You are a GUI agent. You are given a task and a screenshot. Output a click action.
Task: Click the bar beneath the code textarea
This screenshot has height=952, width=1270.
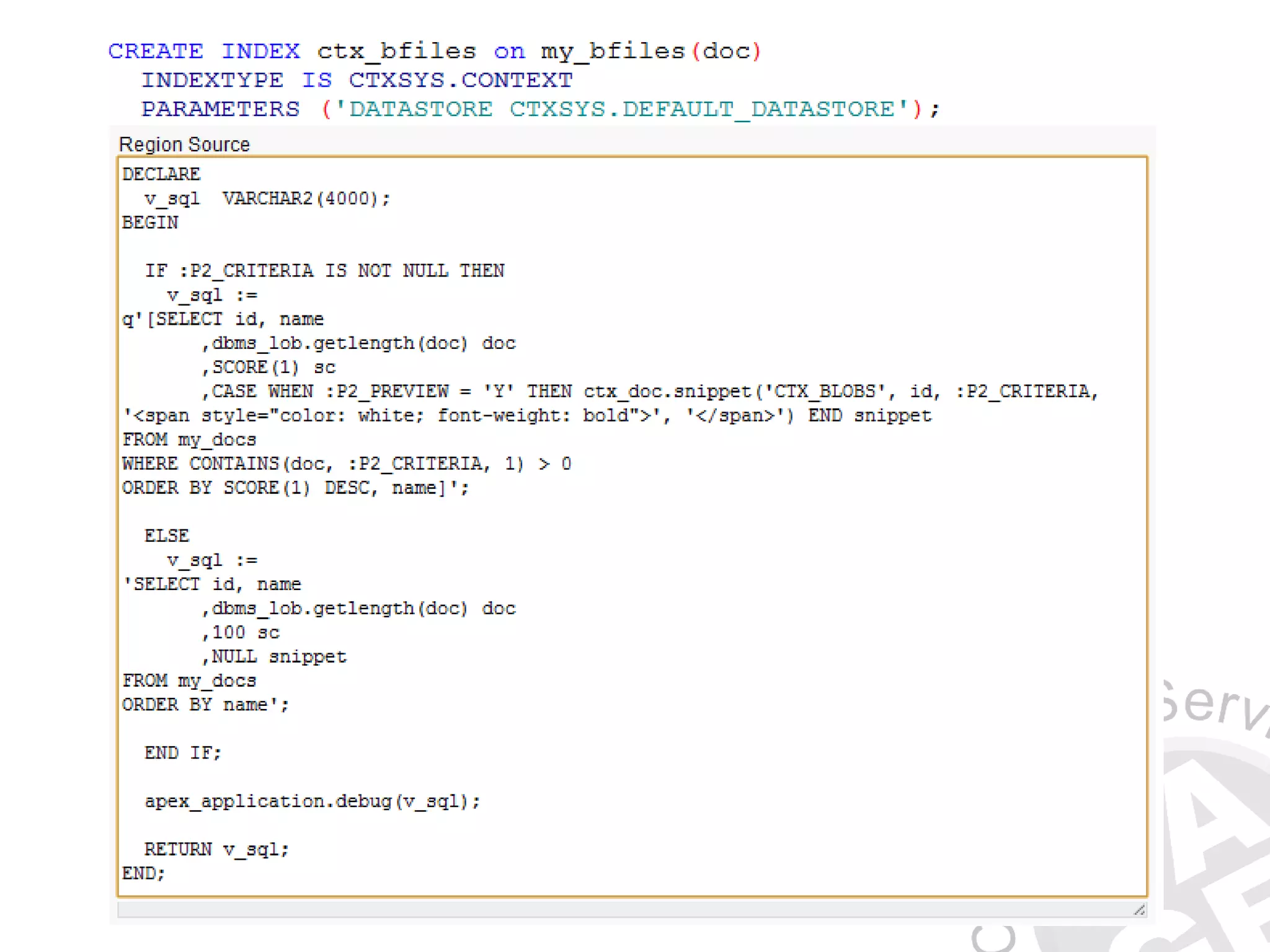point(620,909)
